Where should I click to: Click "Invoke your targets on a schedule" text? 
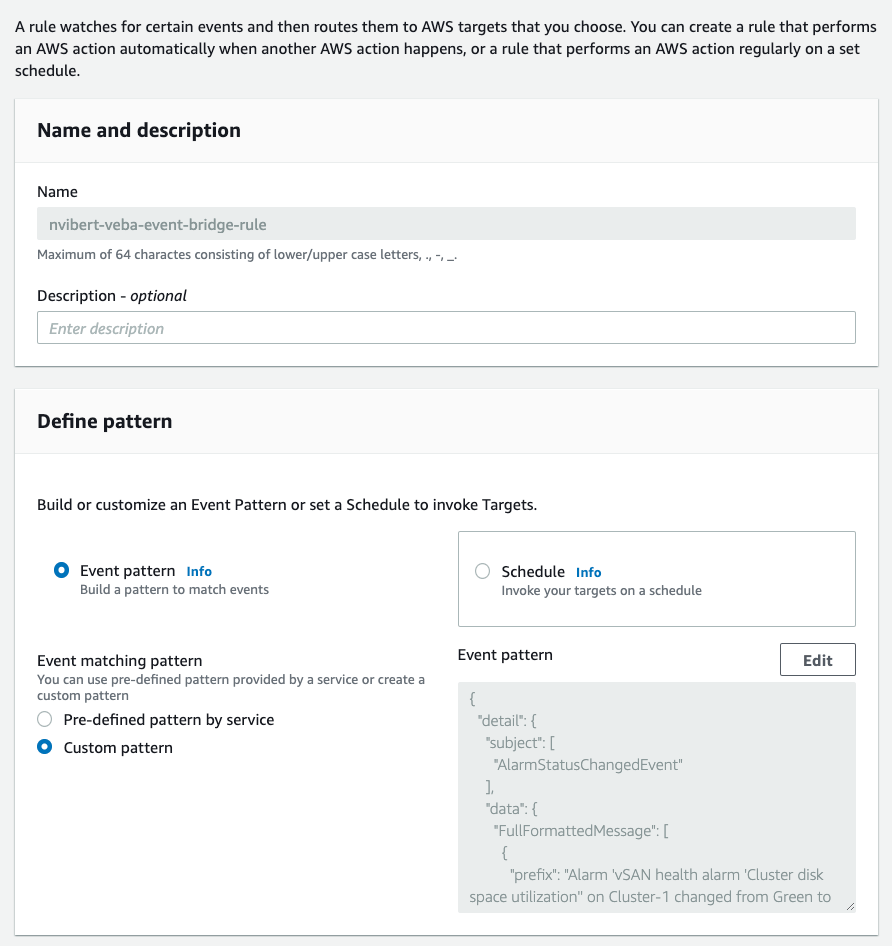(x=601, y=590)
